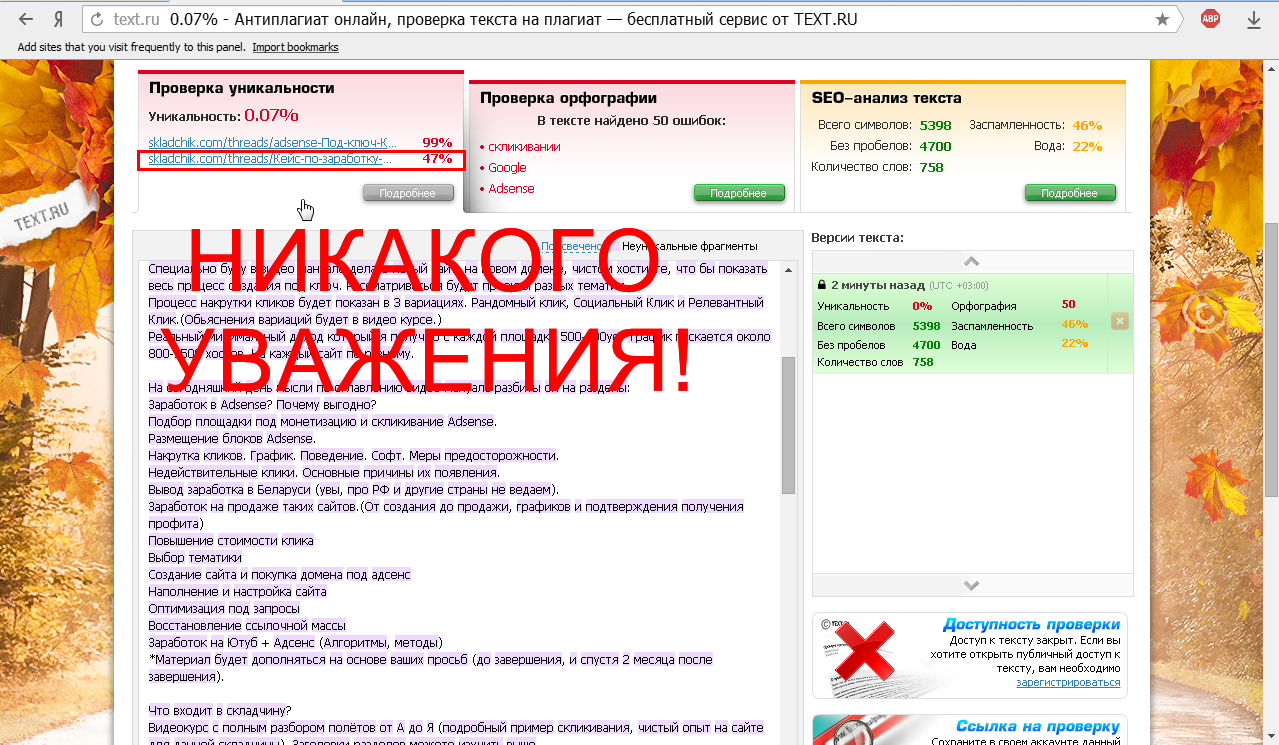Open the Import bookmarks link

click(x=295, y=47)
